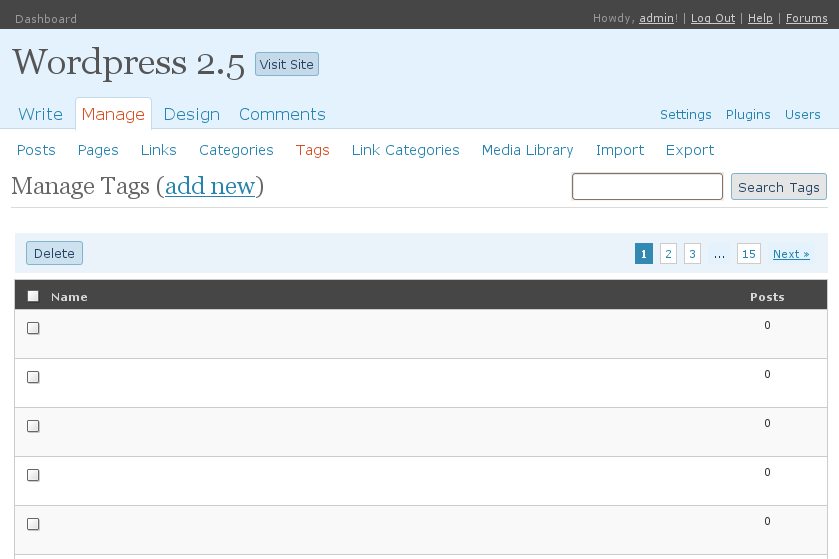This screenshot has width=839, height=559.
Task: Click the Next » pagination link
Action: pos(791,254)
